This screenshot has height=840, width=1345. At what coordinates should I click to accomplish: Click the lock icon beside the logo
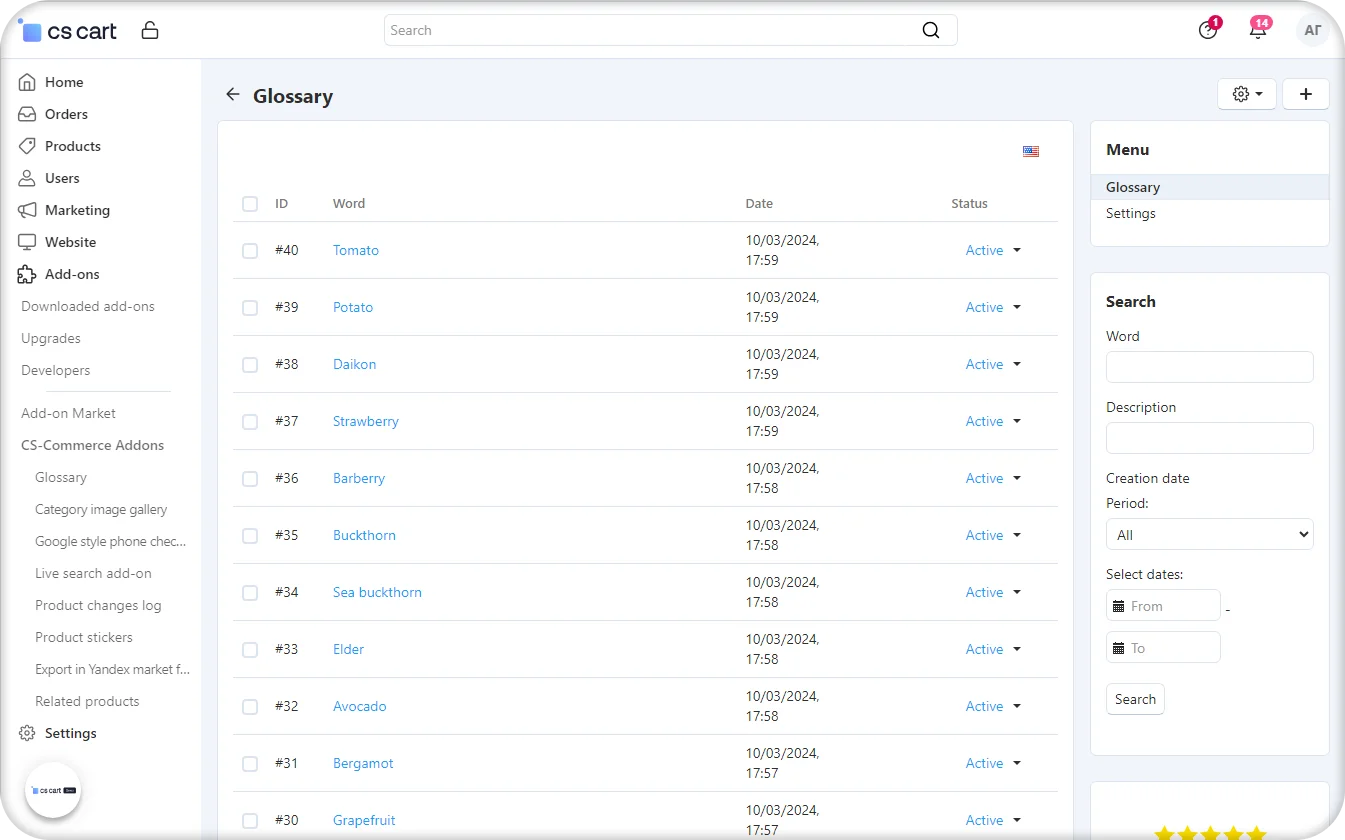click(150, 30)
